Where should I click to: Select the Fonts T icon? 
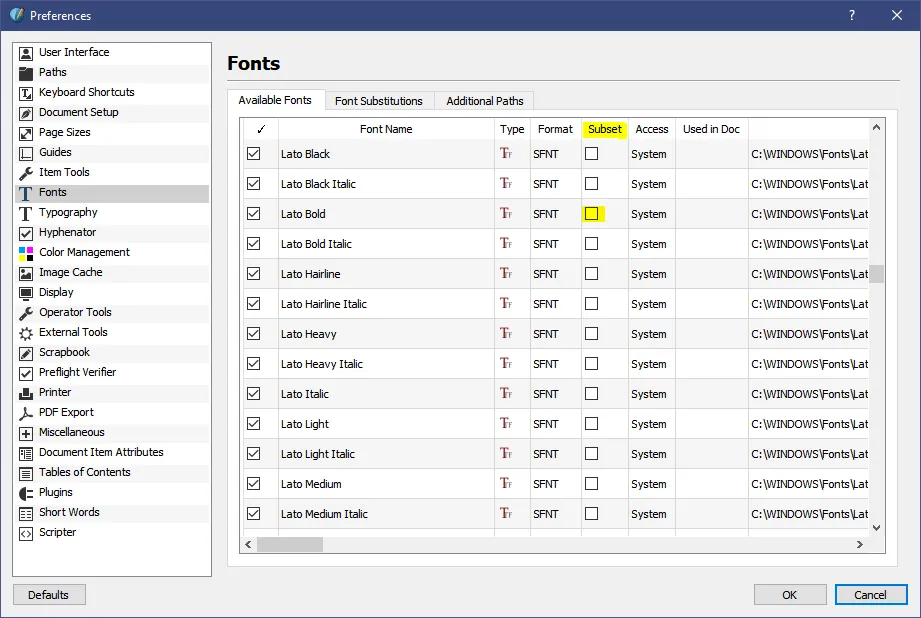(26, 193)
